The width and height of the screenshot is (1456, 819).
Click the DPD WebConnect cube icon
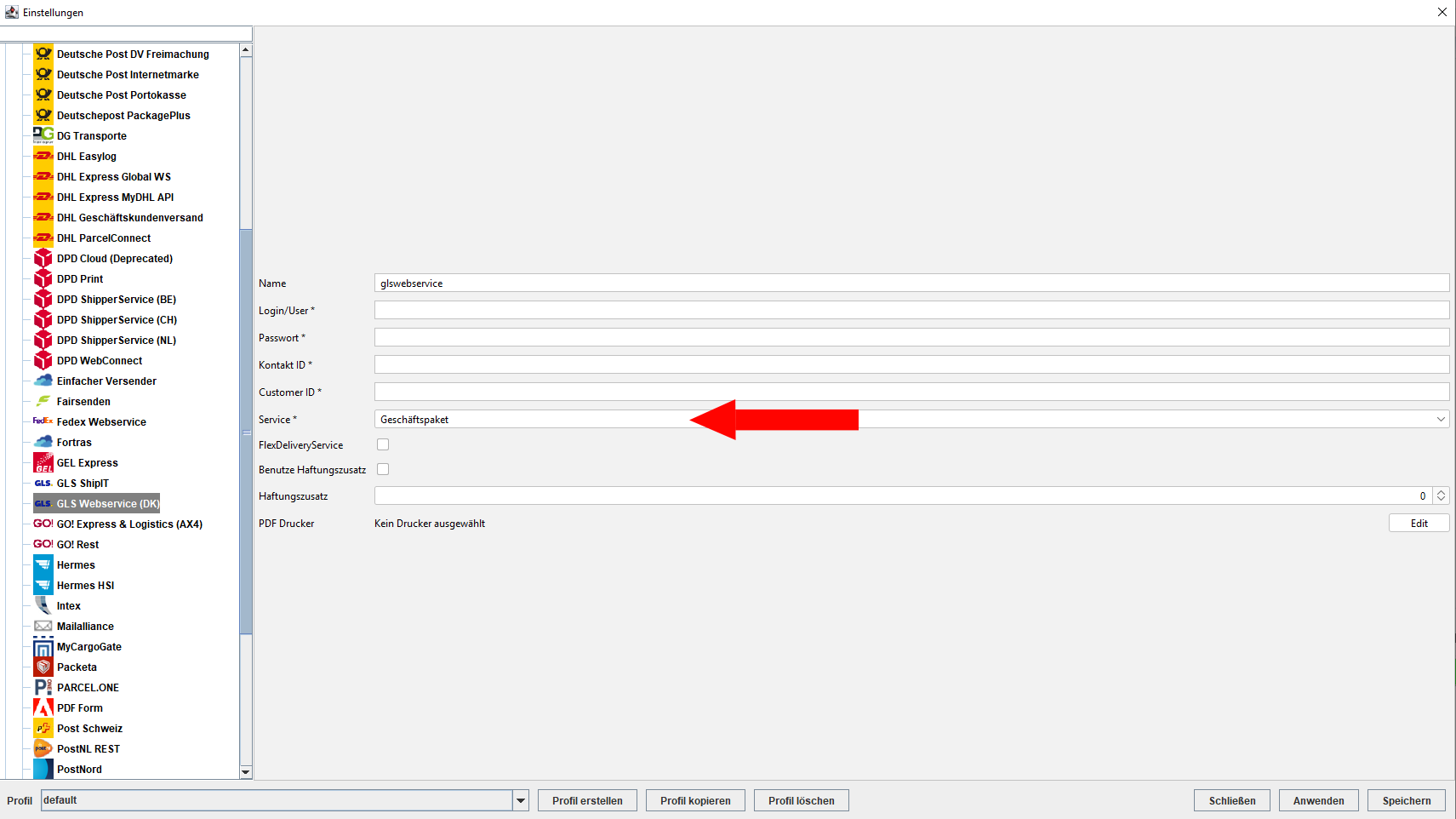(x=43, y=360)
